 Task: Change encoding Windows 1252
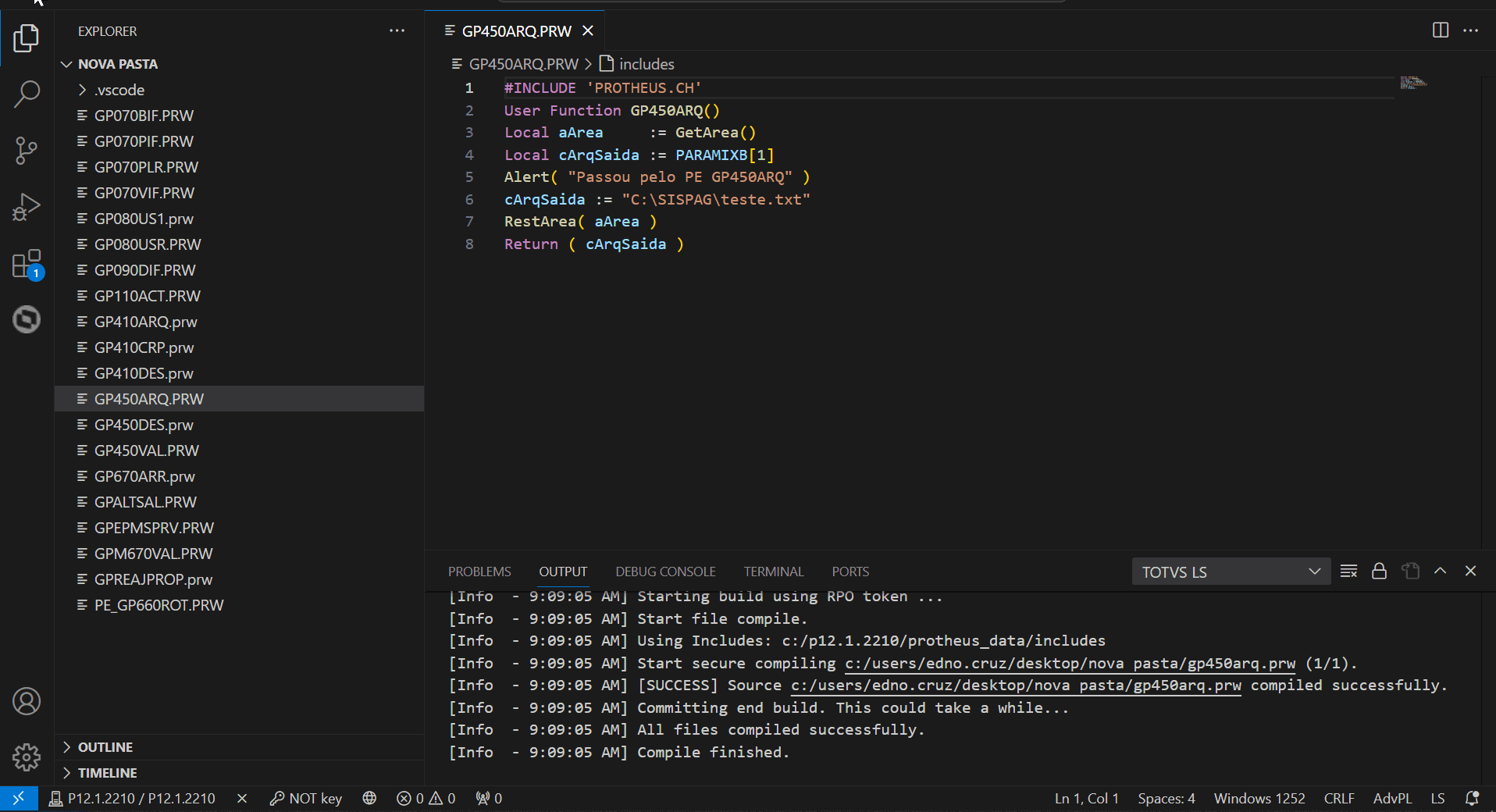1259,798
